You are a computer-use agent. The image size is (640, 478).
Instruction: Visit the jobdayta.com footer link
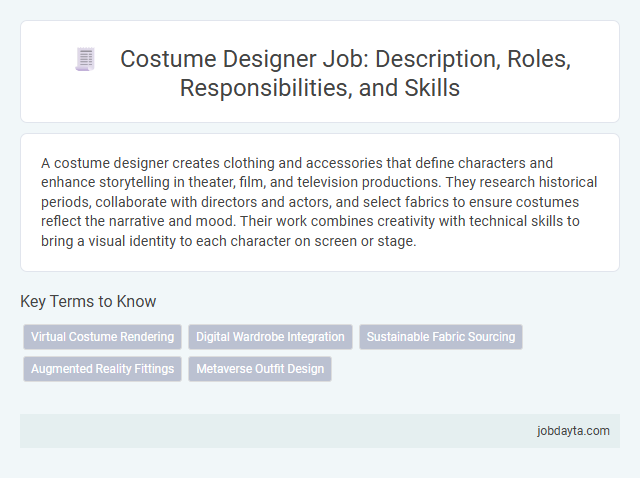click(573, 431)
